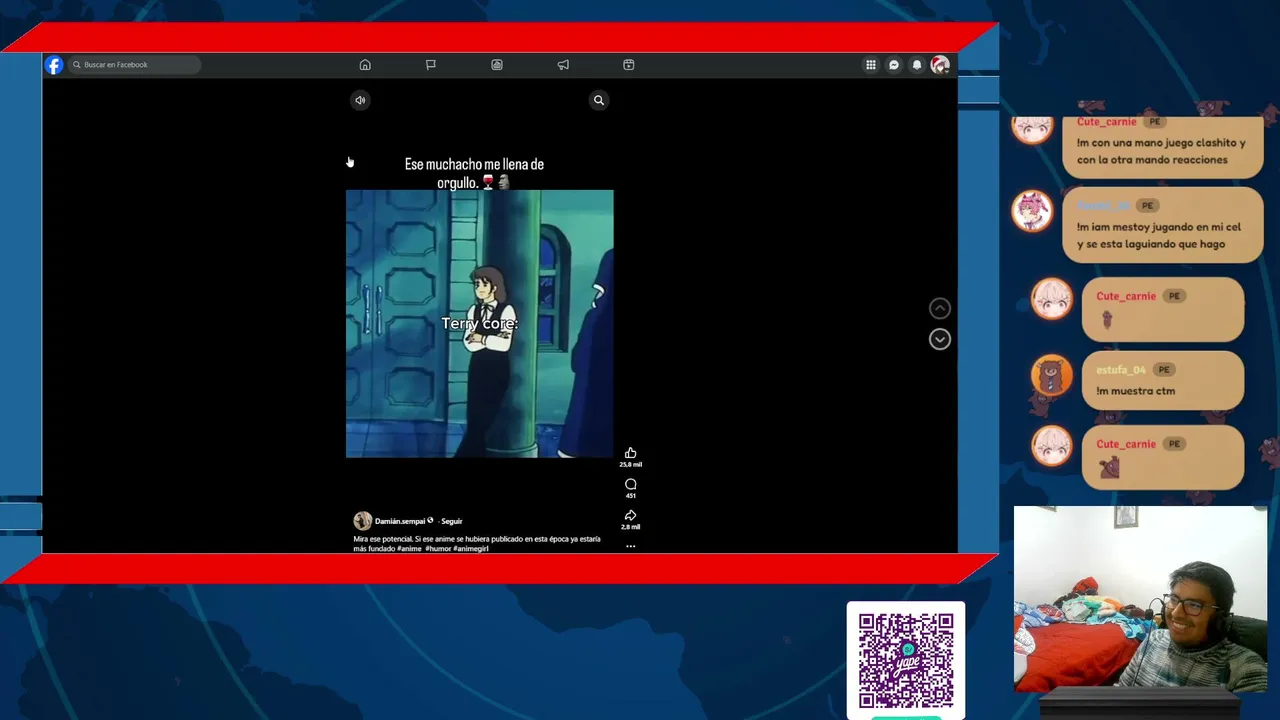
Task: Click the pink-haired avatar in the chat
Action: click(1032, 211)
